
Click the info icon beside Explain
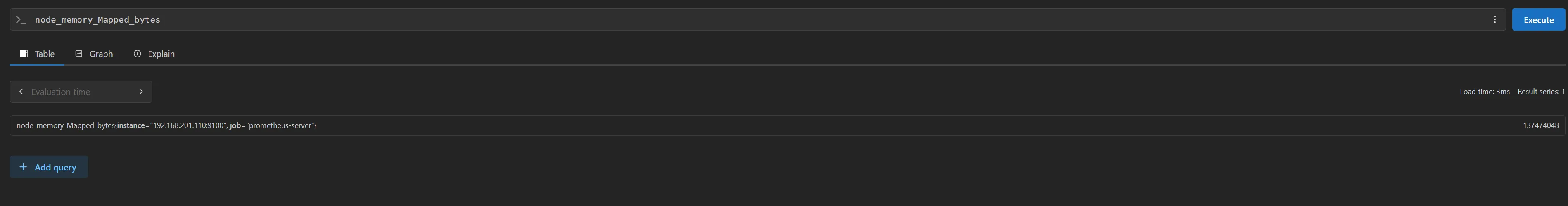[x=138, y=54]
